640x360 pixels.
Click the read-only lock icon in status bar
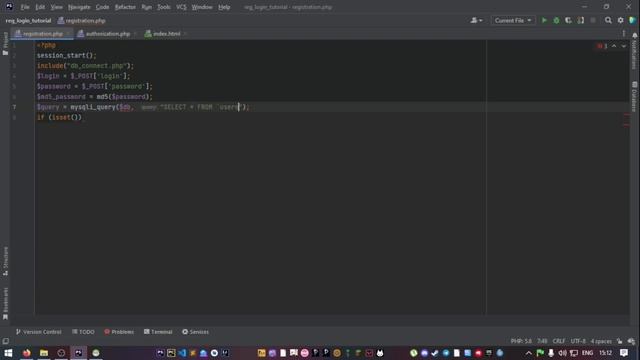point(620,341)
